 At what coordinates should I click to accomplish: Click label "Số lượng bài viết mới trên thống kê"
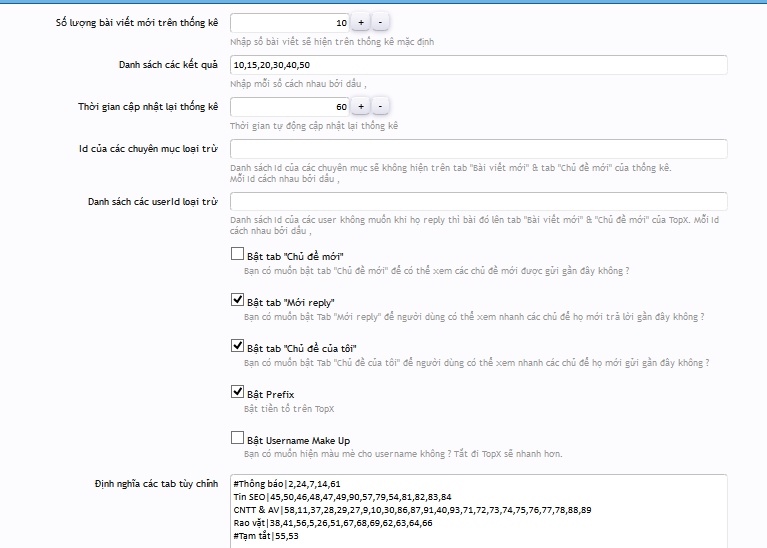pos(137,23)
